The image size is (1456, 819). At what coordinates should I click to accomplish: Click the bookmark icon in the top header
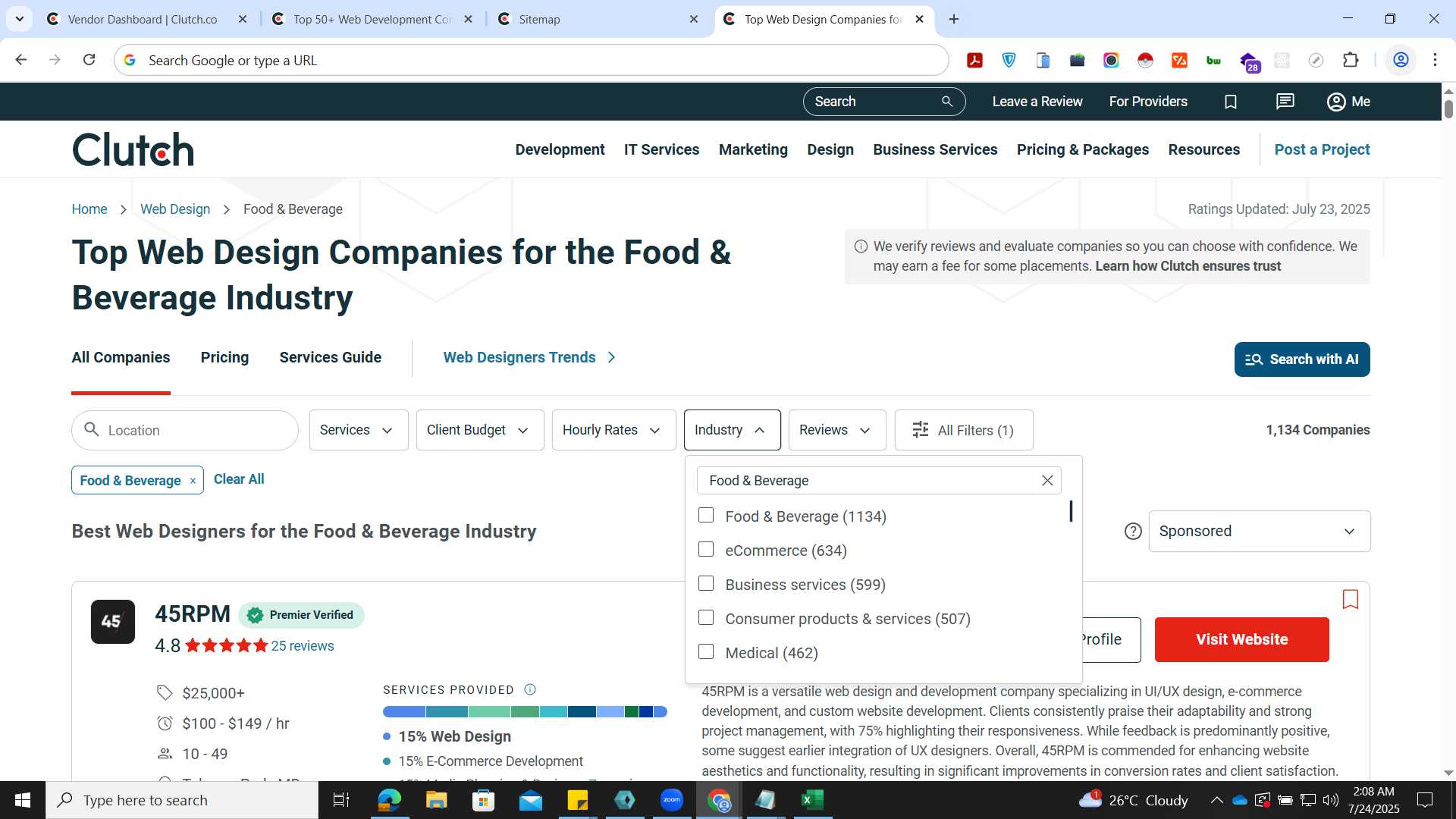coord(1231,102)
